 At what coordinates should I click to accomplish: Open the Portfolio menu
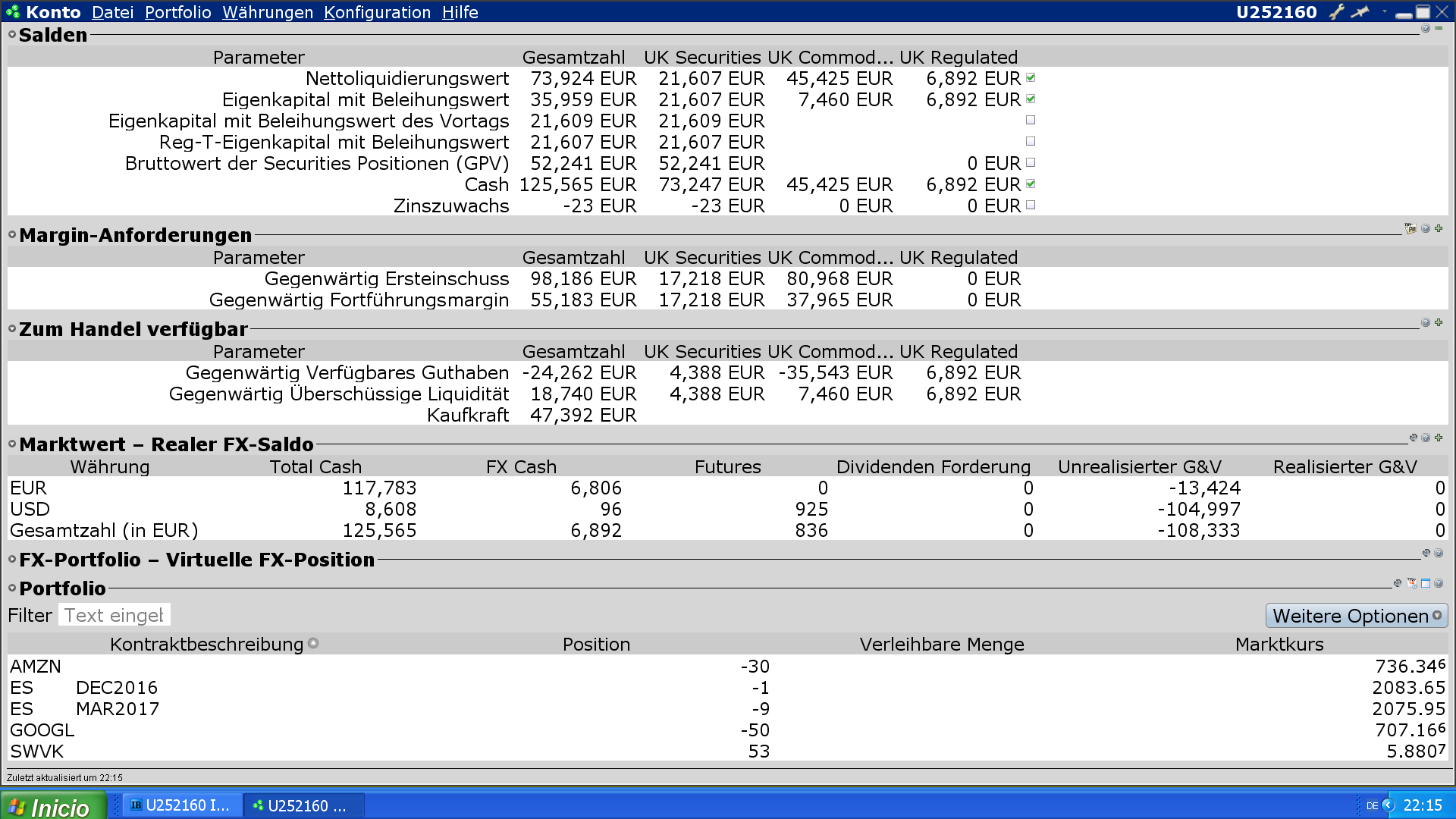[177, 12]
